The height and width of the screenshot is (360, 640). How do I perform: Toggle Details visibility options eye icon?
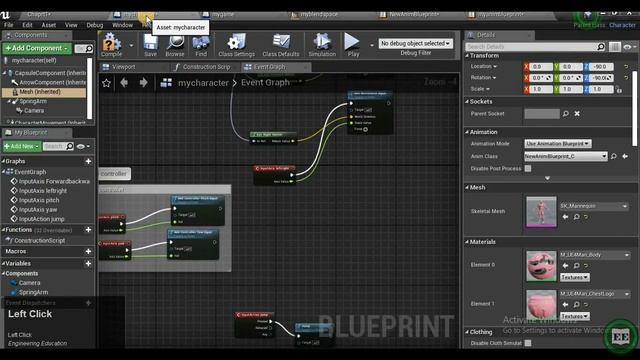click(x=629, y=47)
